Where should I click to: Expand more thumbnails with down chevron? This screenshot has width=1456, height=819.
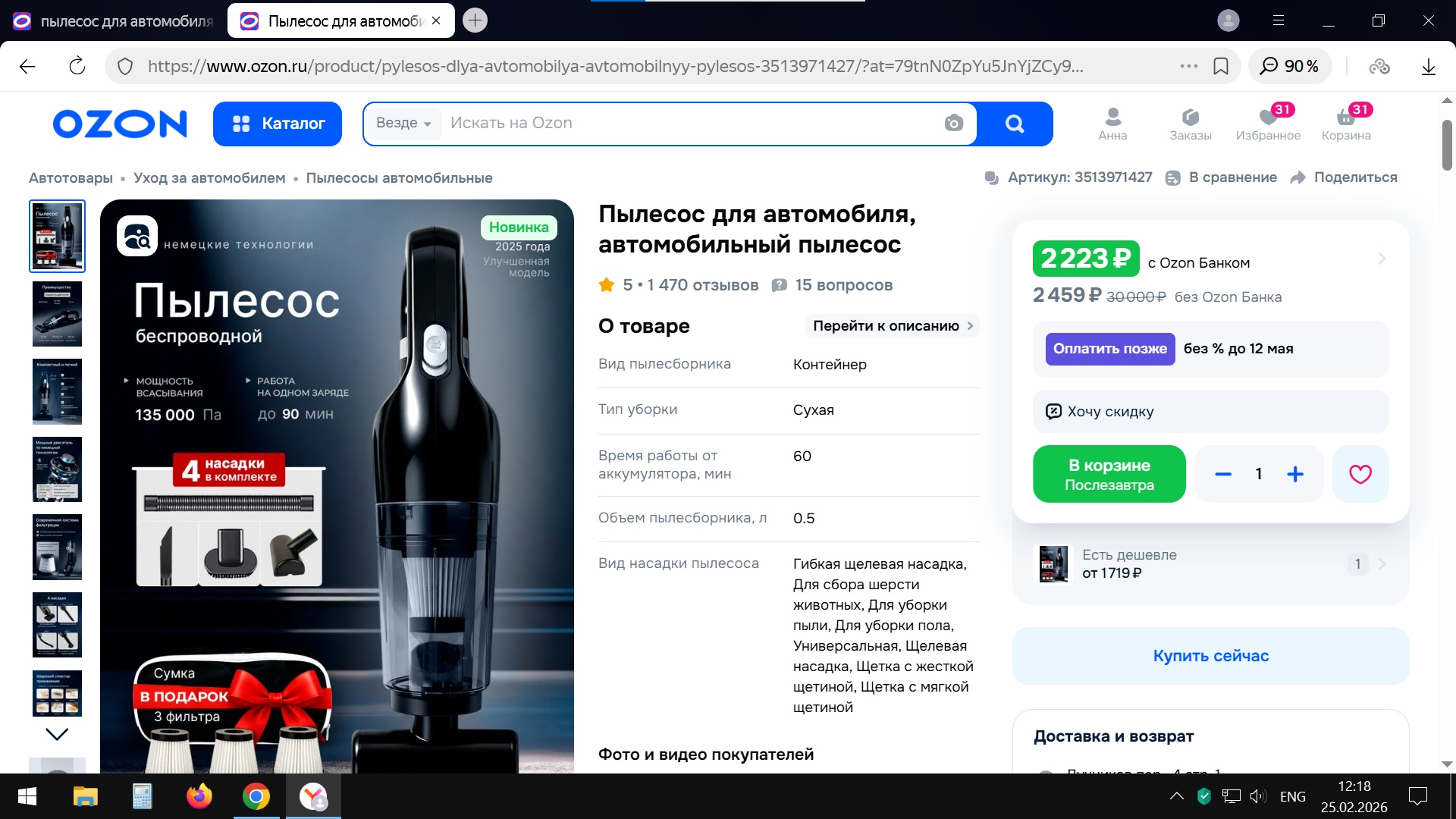(x=57, y=734)
